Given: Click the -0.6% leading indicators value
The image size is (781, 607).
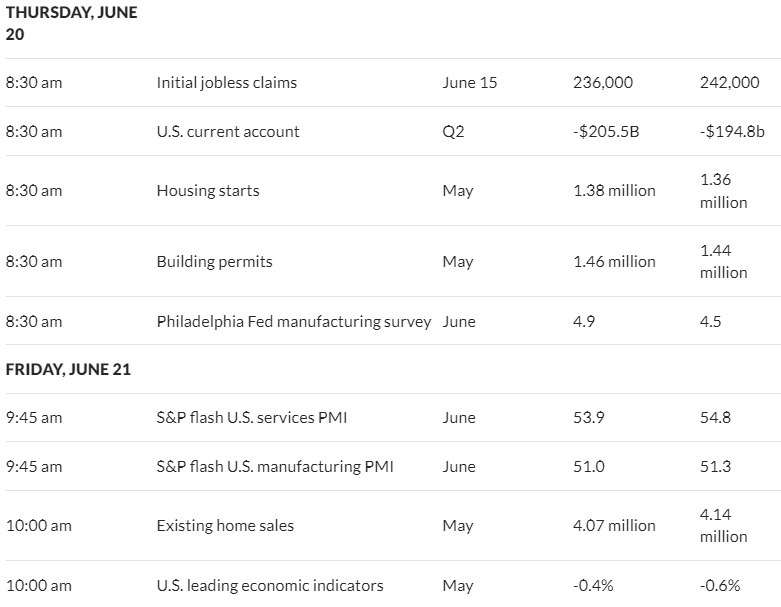Looking at the screenshot, I should [720, 586].
